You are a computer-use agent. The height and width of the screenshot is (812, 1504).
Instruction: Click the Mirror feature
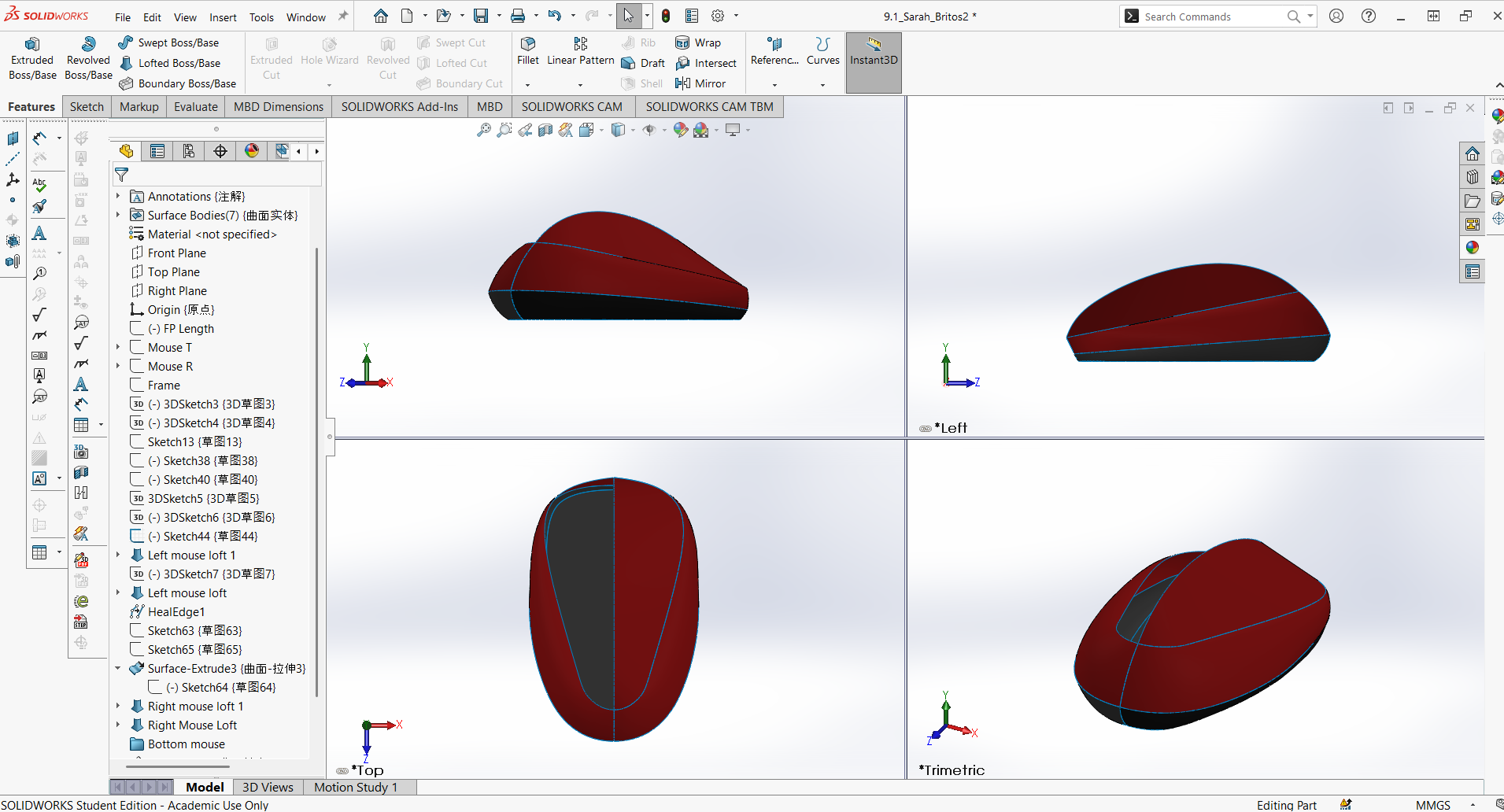tap(700, 83)
